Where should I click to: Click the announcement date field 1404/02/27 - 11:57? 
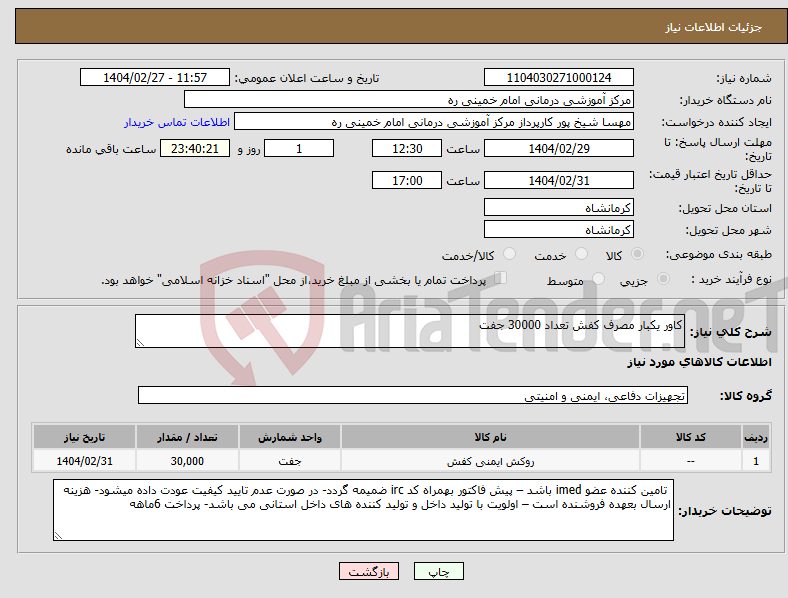155,77
